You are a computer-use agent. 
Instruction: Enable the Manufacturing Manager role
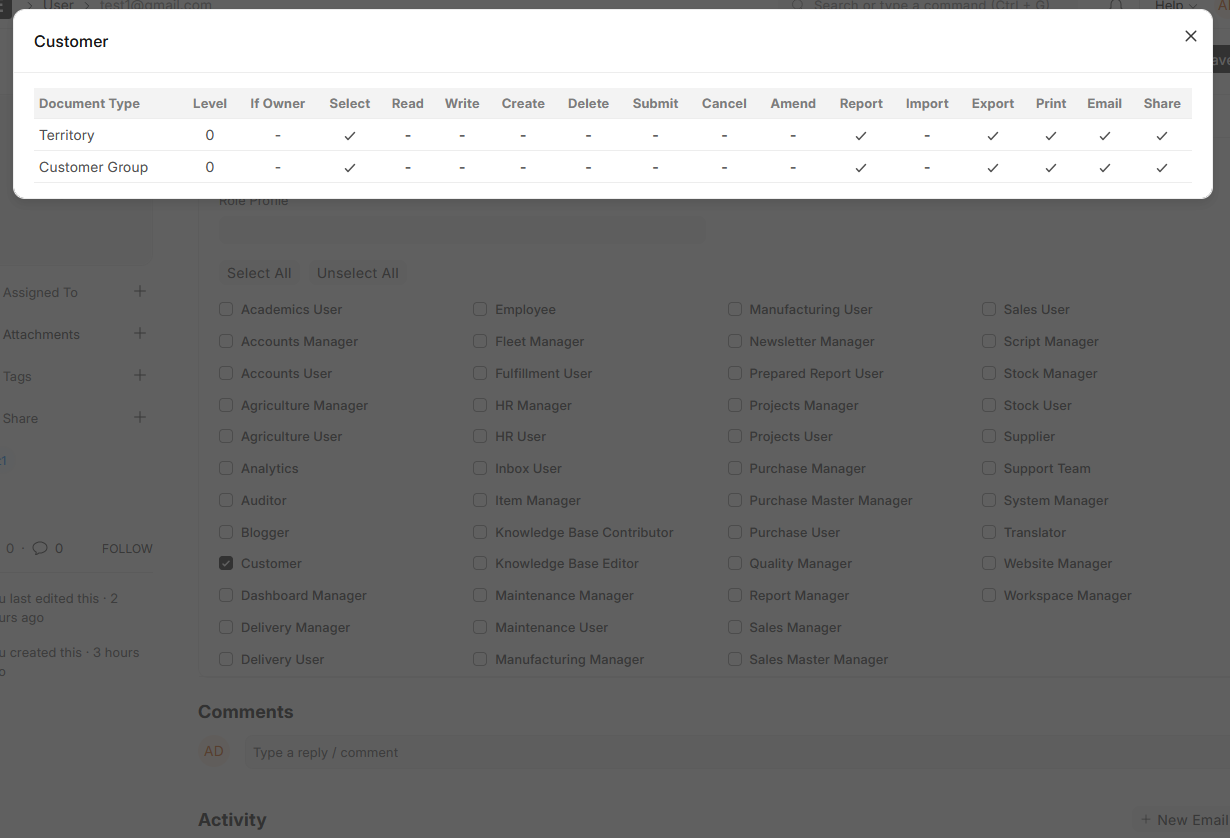(480, 660)
